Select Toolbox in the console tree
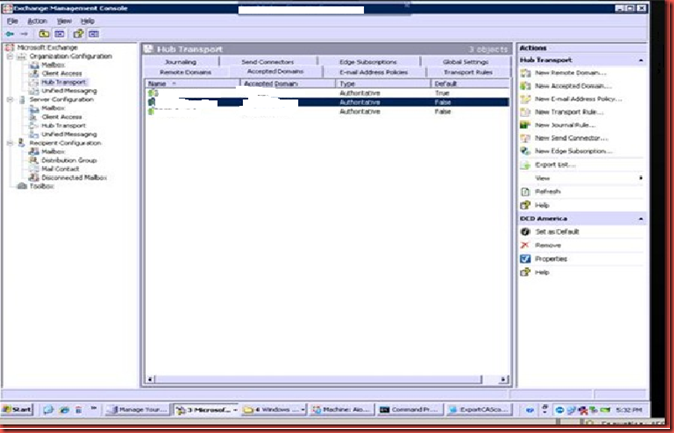Screen dimensions: 674x433 pos(41,186)
